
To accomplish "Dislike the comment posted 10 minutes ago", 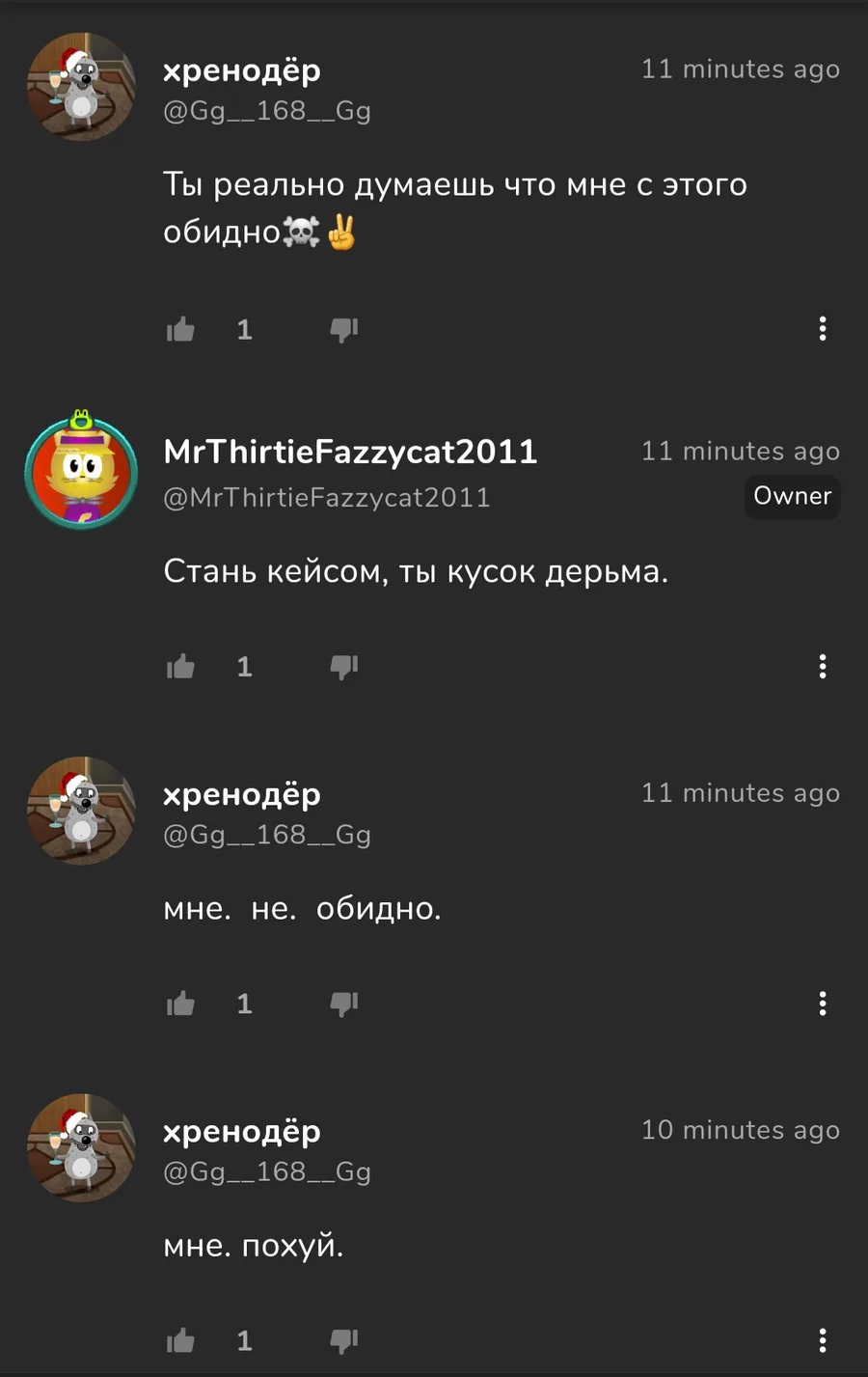I will pyautogui.click(x=343, y=1340).
